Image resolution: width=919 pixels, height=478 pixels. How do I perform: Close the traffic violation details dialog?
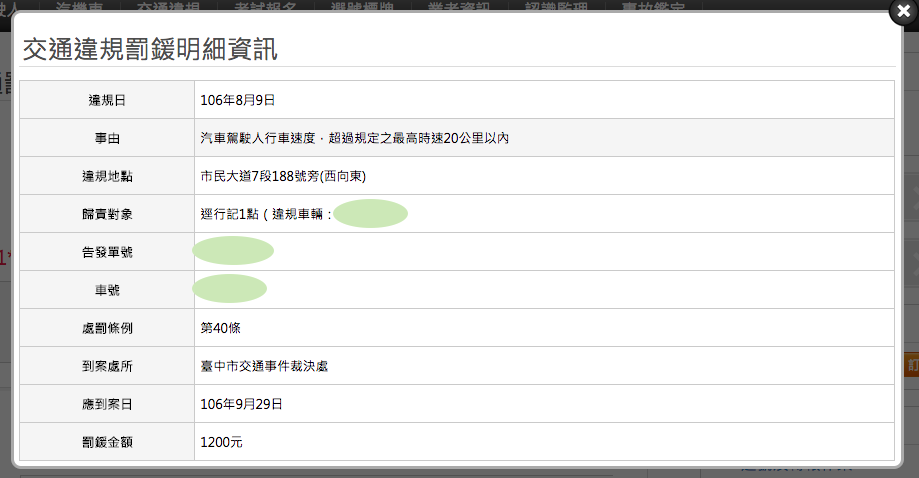click(903, 12)
